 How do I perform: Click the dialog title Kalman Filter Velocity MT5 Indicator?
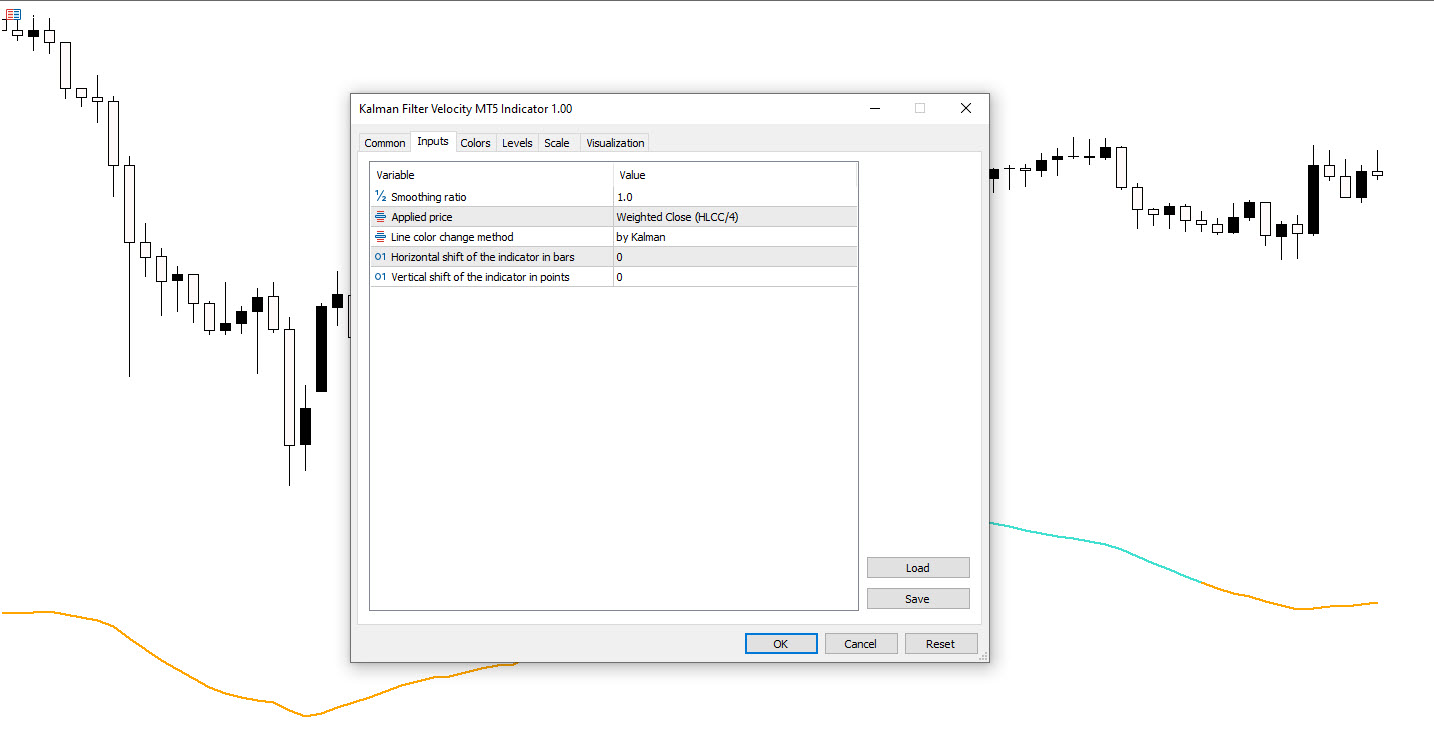465,109
